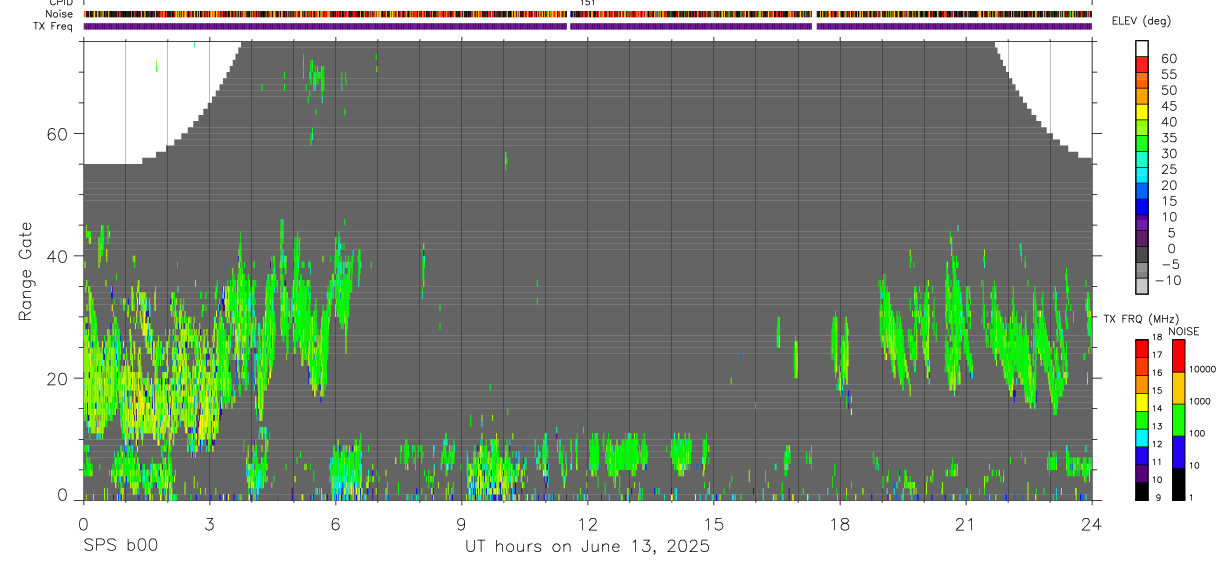Click the green segment of the NOISE bar

1177,420
